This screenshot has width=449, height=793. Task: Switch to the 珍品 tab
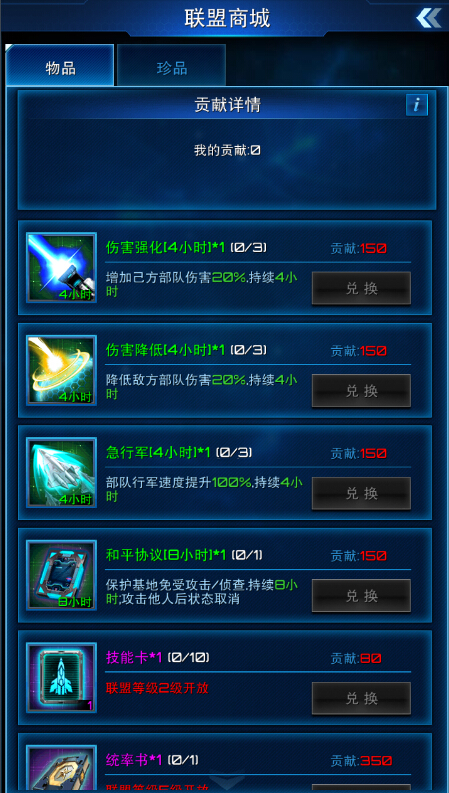(x=171, y=66)
